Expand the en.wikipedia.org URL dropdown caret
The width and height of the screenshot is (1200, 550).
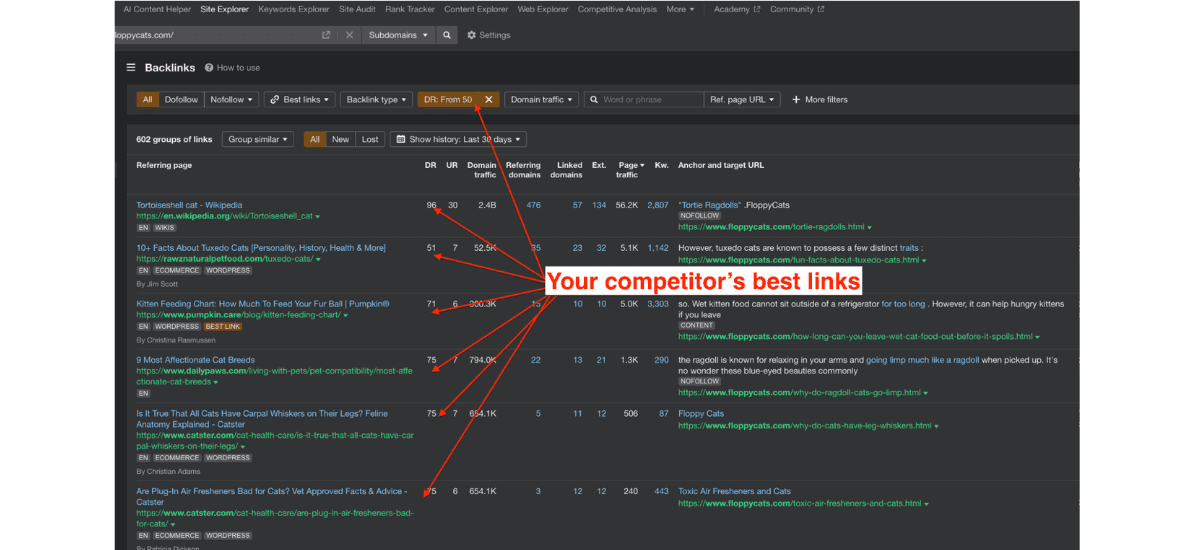tap(318, 216)
